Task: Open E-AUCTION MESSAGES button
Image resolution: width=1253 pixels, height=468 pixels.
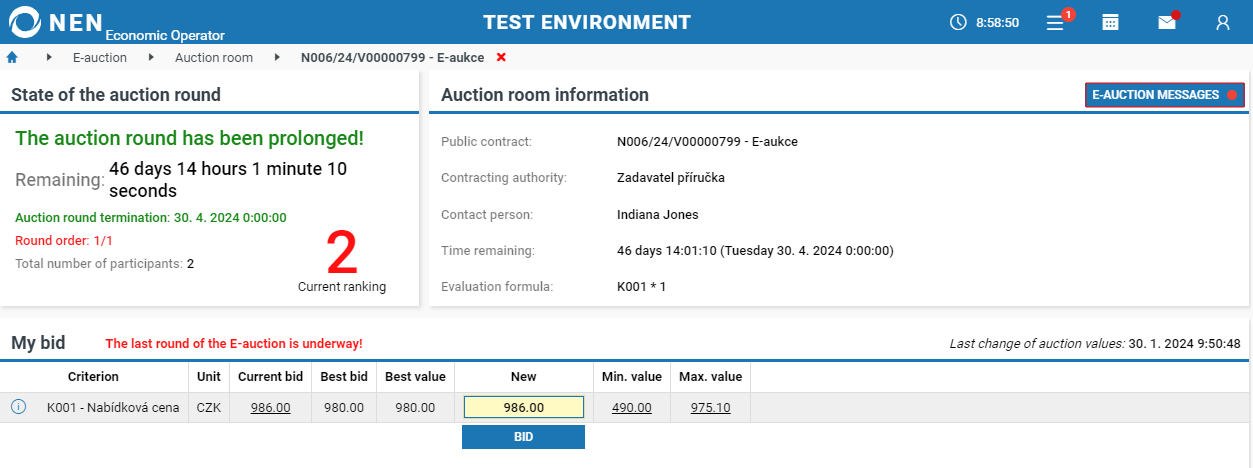Action: click(x=1164, y=95)
